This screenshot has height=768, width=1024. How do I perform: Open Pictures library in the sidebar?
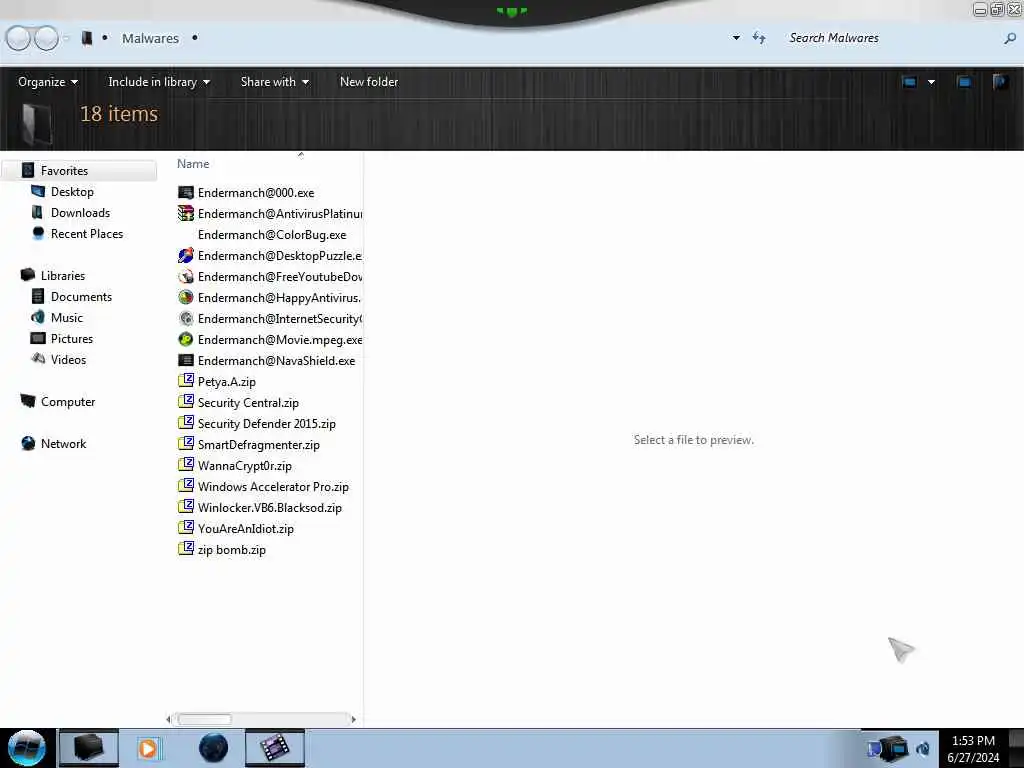pyautogui.click(x=72, y=338)
